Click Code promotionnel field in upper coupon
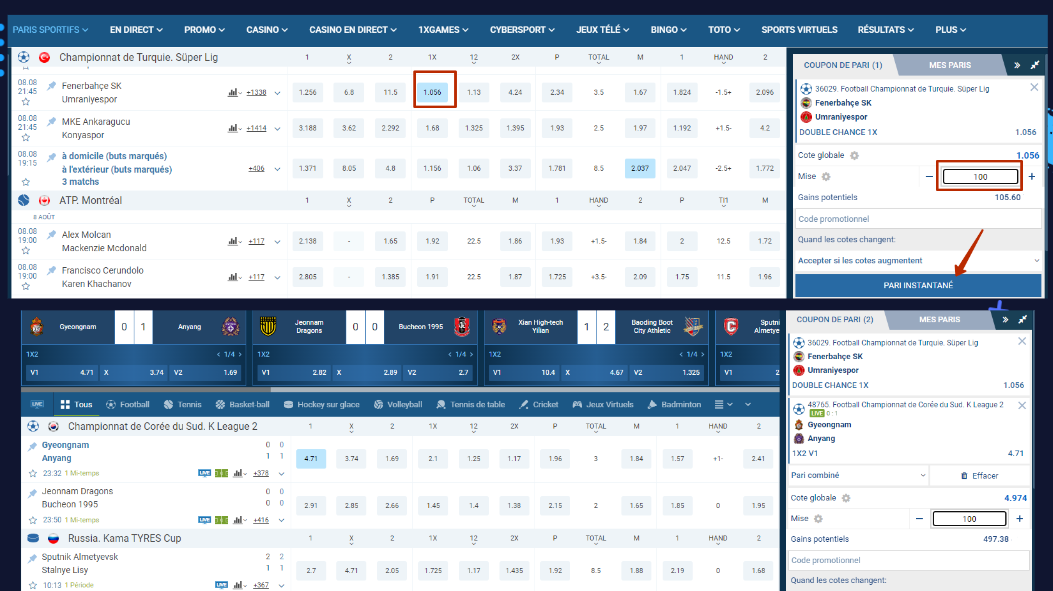 918,219
